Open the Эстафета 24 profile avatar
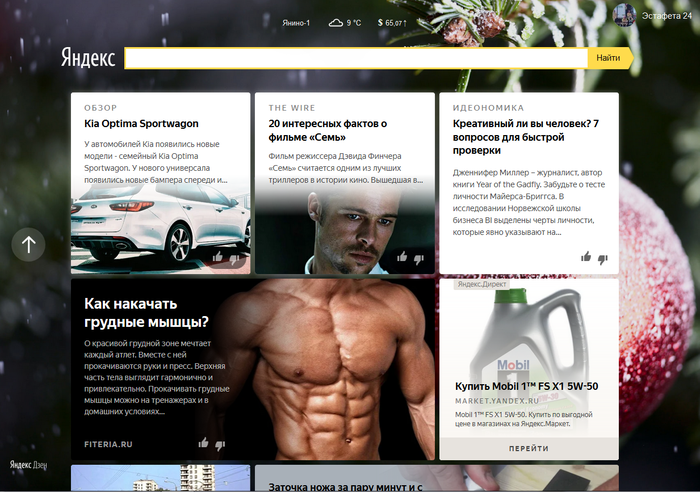Image resolution: width=700 pixels, height=492 pixels. point(624,15)
